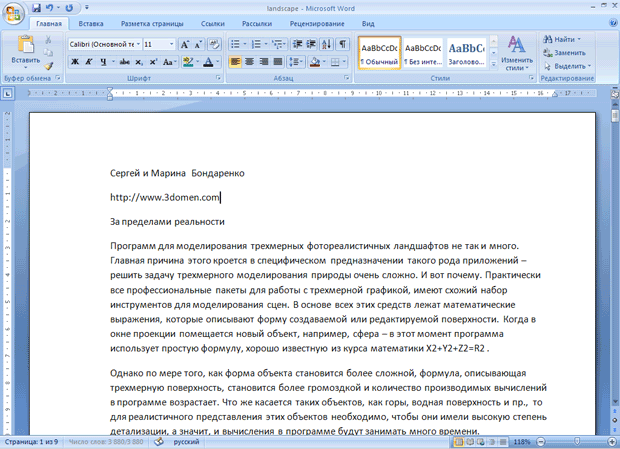
Task: Expand underline style options arrow
Action: click(x=113, y=62)
